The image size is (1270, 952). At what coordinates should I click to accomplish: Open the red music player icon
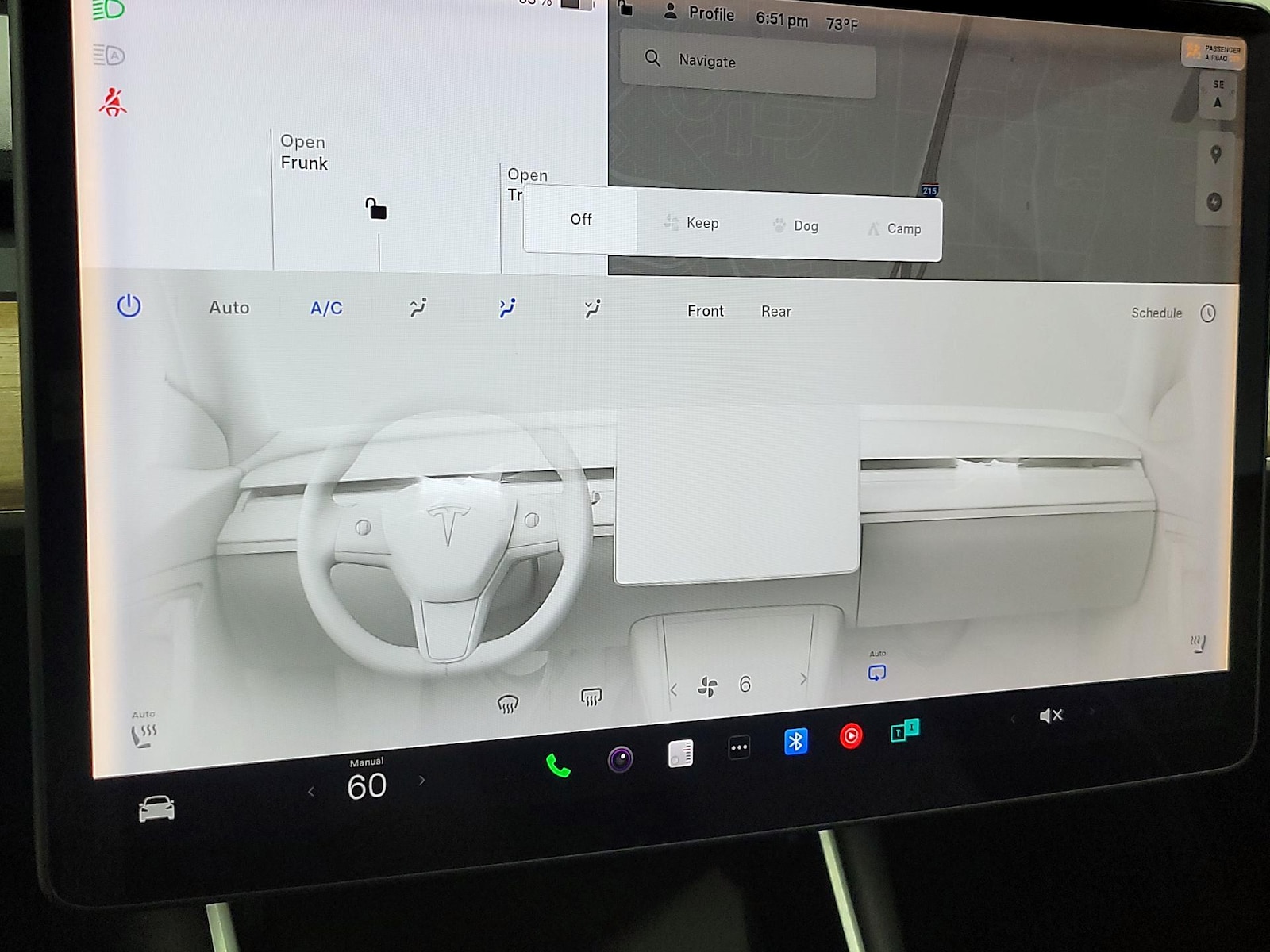pyautogui.click(x=850, y=736)
